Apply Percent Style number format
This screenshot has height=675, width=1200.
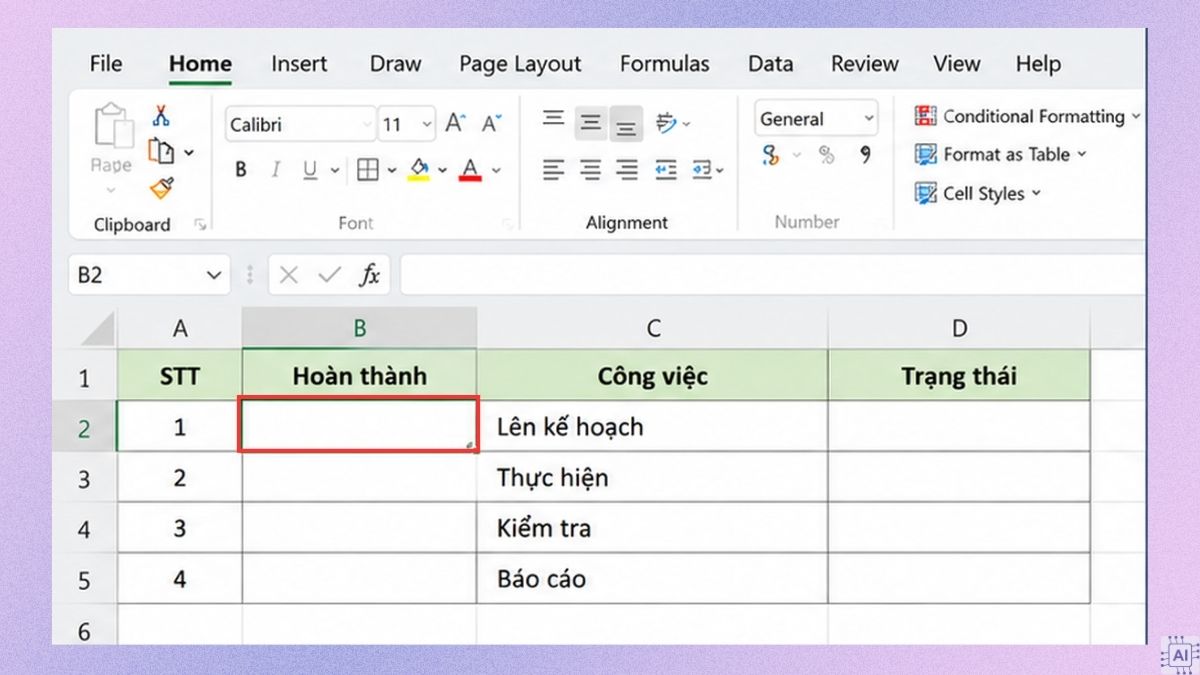point(826,155)
